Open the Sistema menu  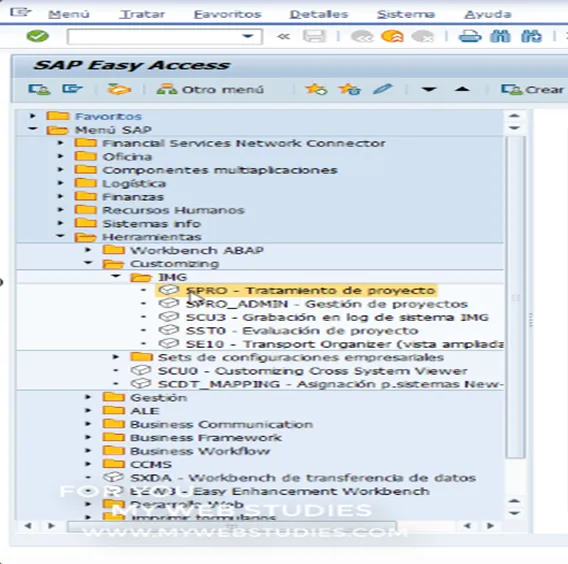[406, 14]
